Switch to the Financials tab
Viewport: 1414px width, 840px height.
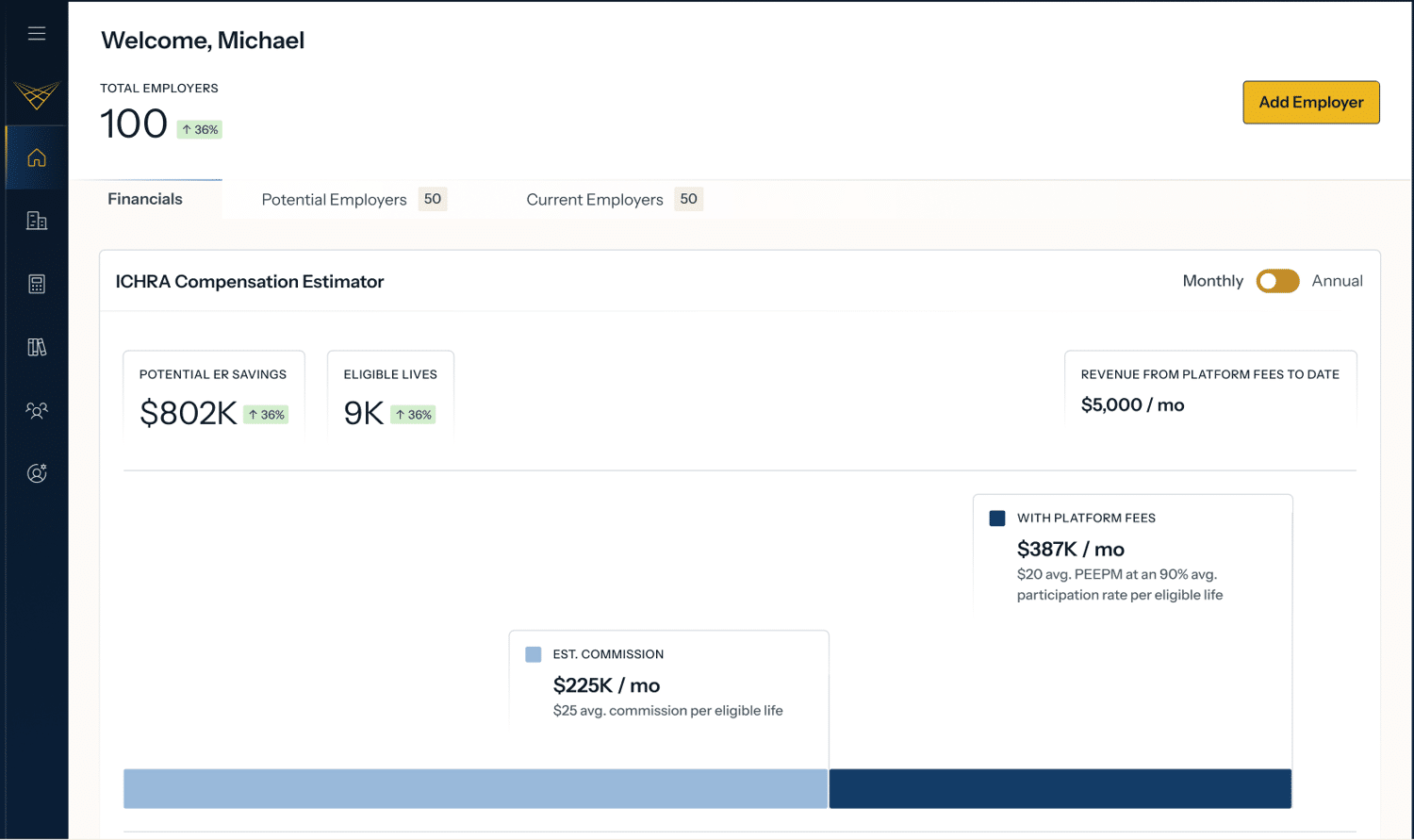click(x=145, y=199)
